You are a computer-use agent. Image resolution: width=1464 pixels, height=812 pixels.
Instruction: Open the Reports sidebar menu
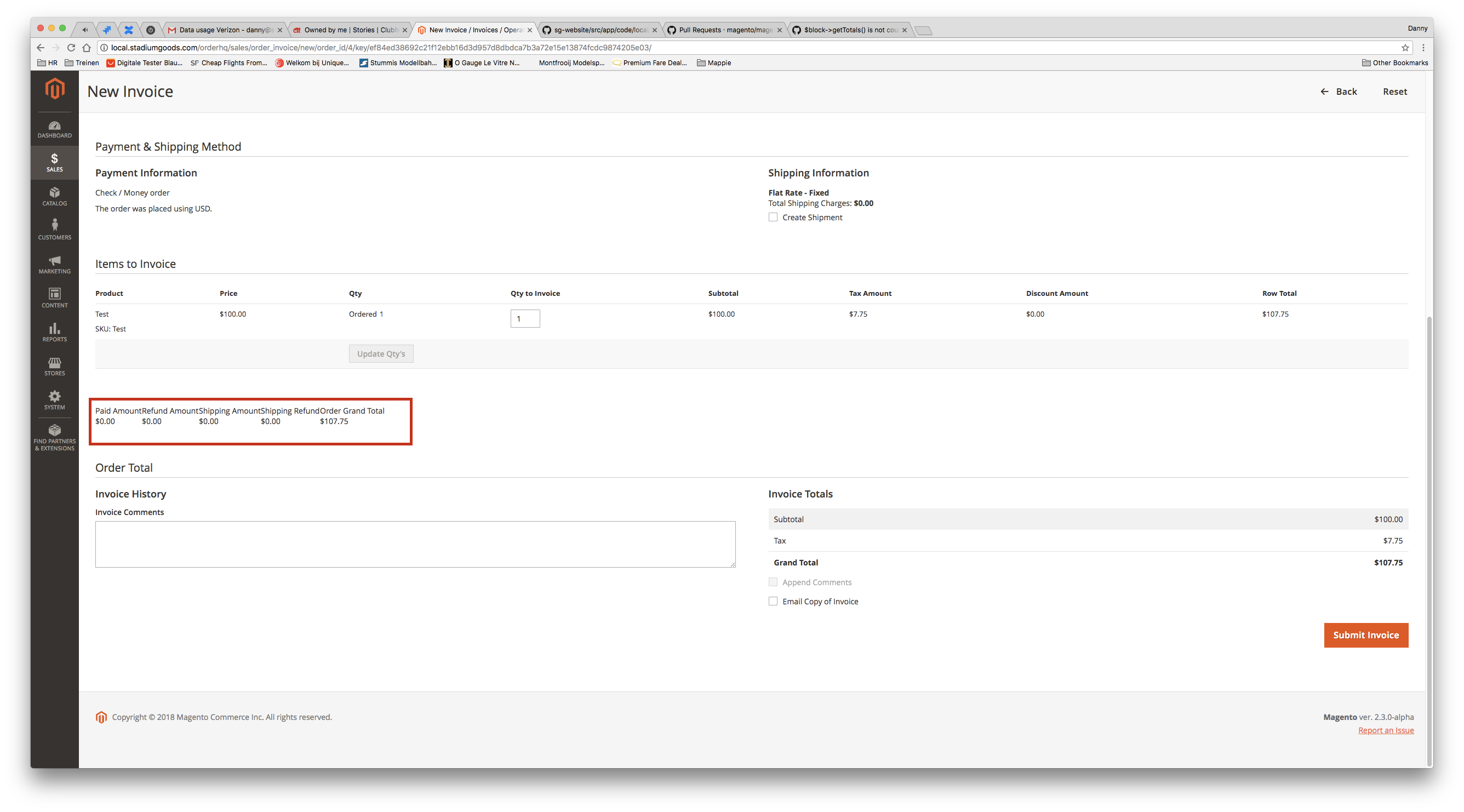coord(55,333)
